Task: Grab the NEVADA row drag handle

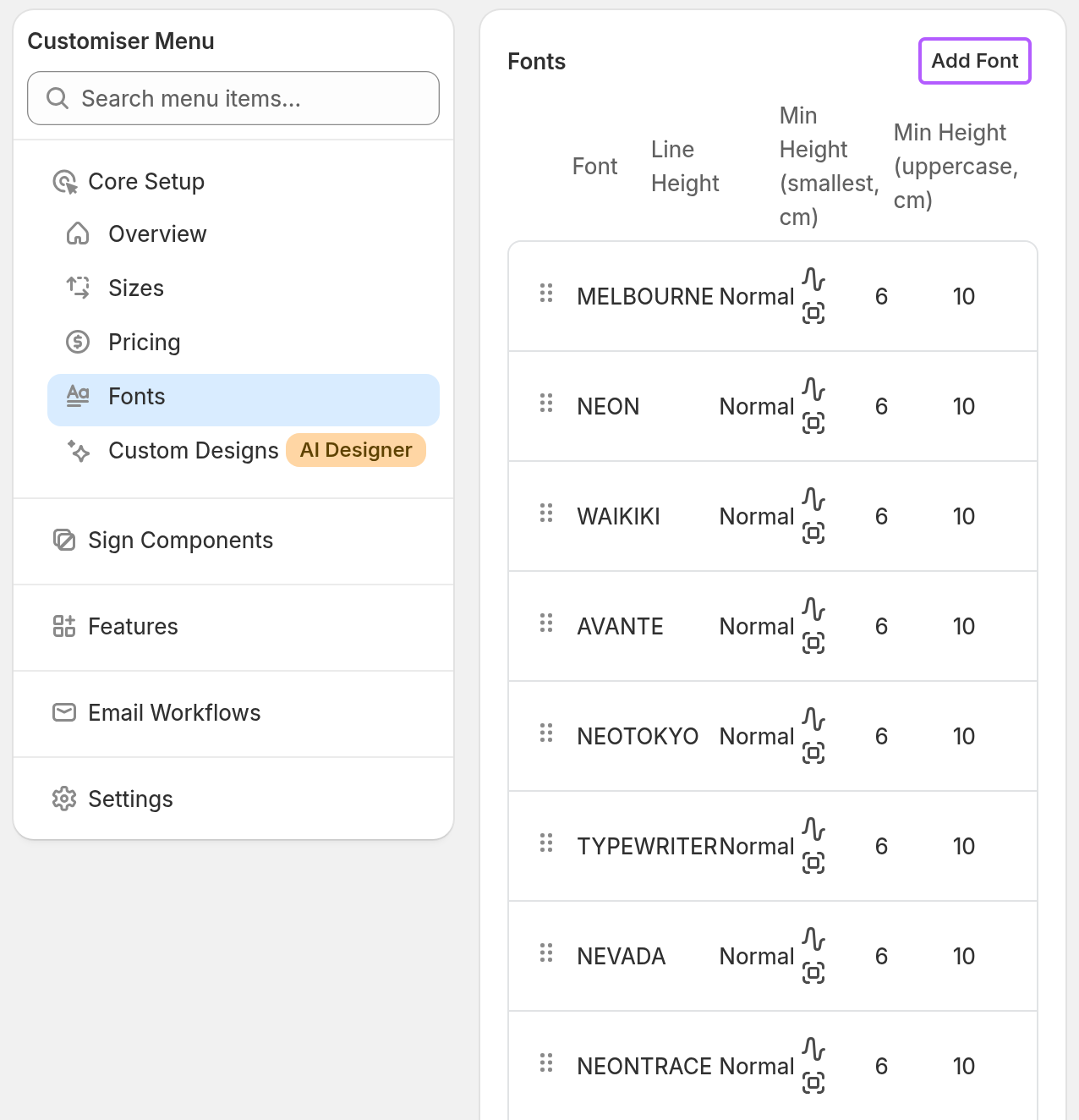Action: (x=546, y=953)
